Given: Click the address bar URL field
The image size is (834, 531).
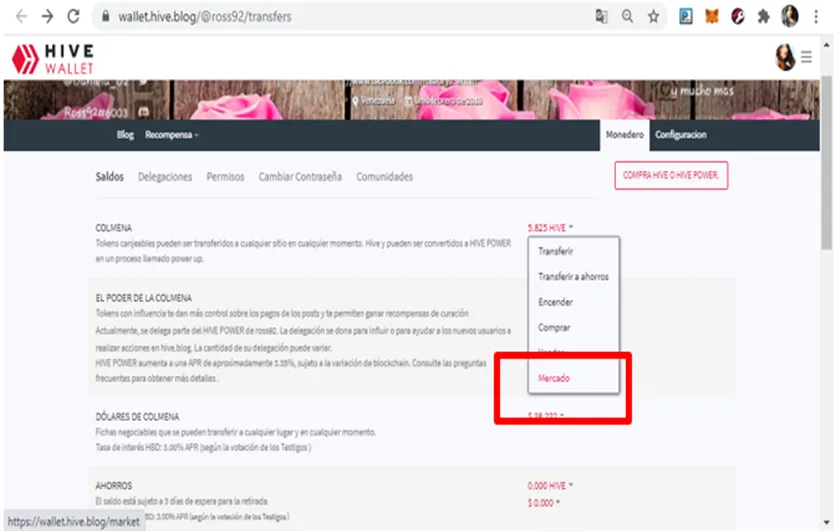Looking at the screenshot, I should (340, 16).
